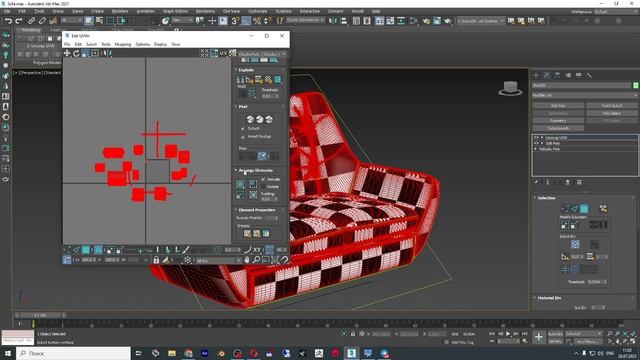Click the time slider handle above the timeline

pyautogui.click(x=40, y=315)
